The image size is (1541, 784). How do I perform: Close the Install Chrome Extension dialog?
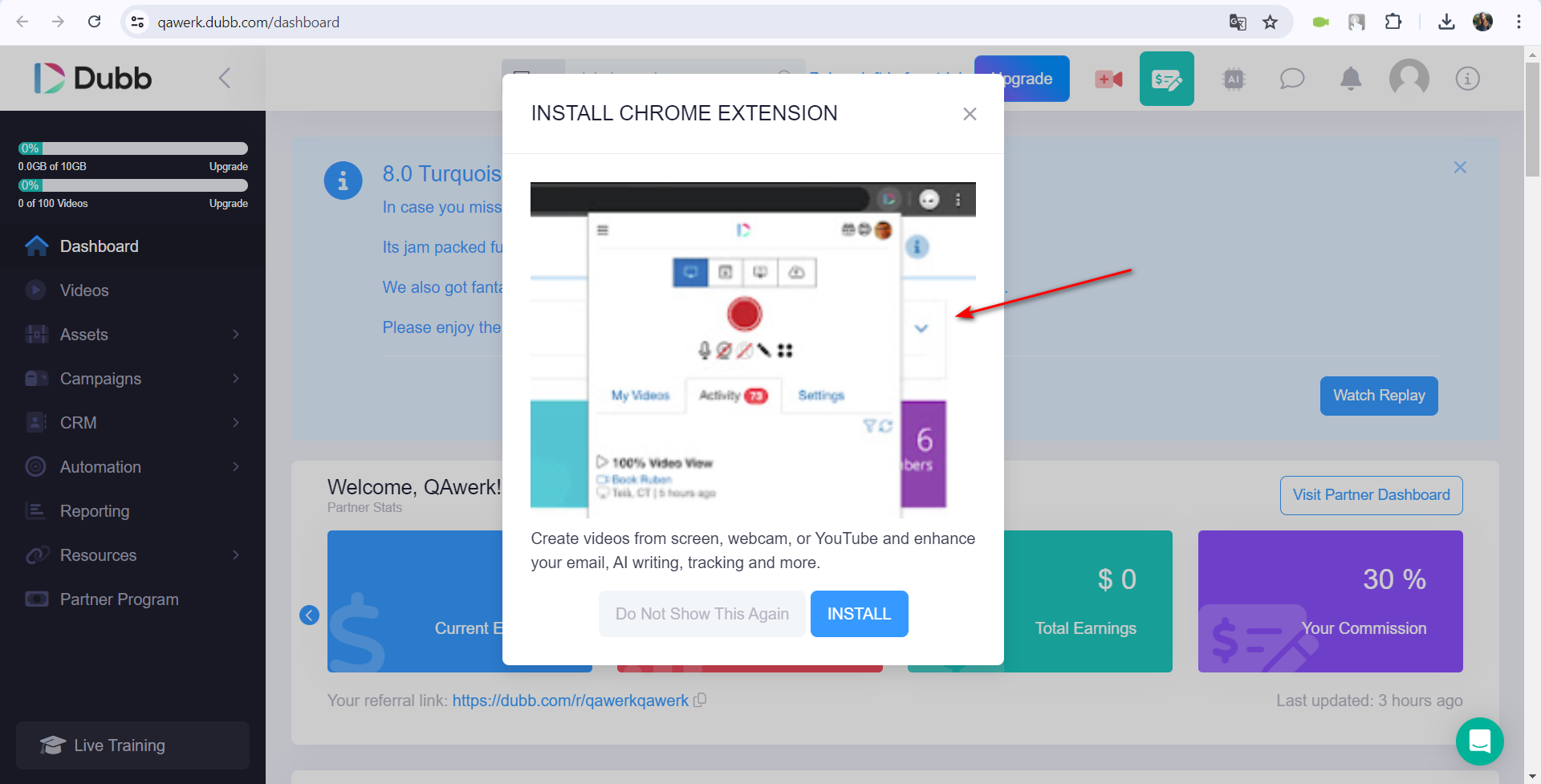[x=970, y=114]
